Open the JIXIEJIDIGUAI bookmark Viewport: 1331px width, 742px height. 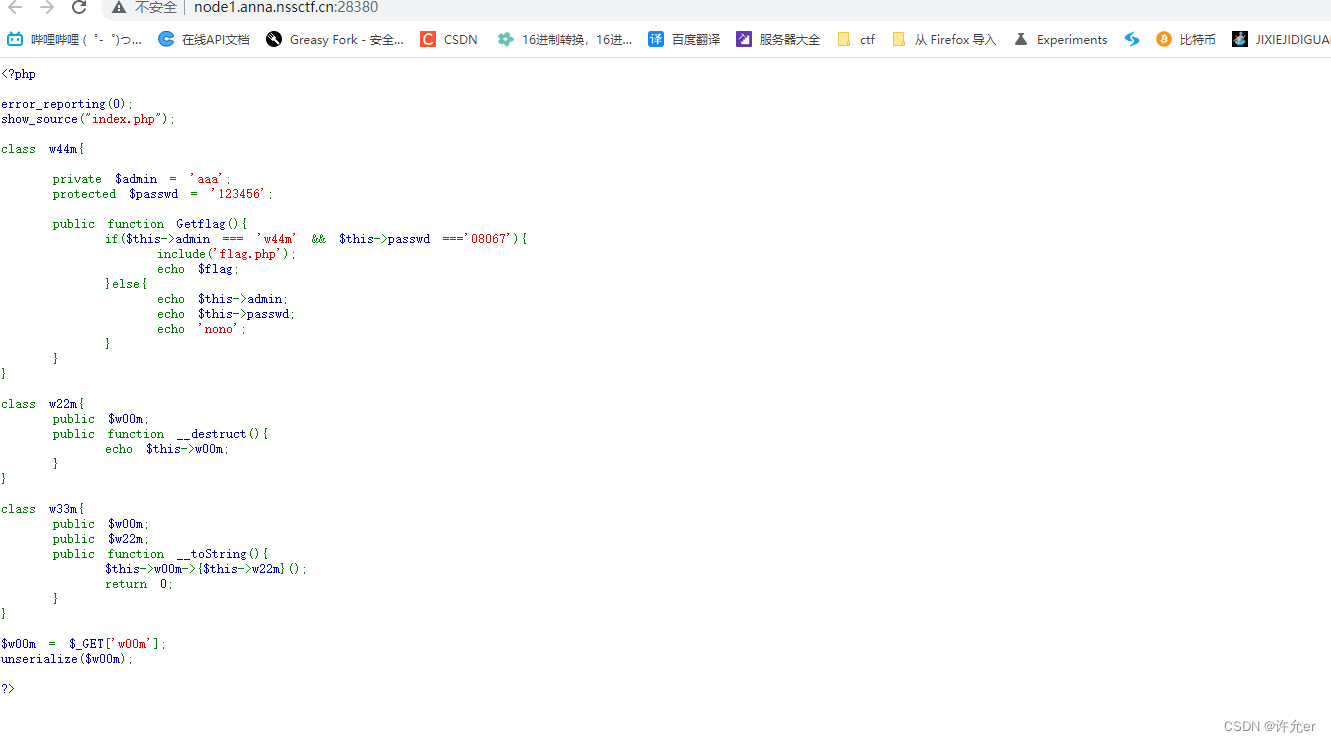[1282, 40]
